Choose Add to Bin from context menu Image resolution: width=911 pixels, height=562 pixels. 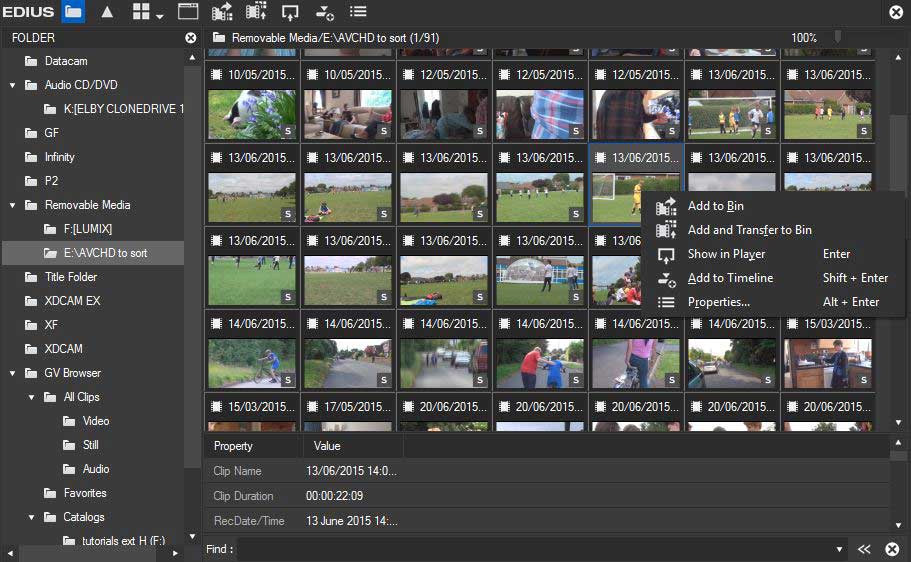point(715,206)
